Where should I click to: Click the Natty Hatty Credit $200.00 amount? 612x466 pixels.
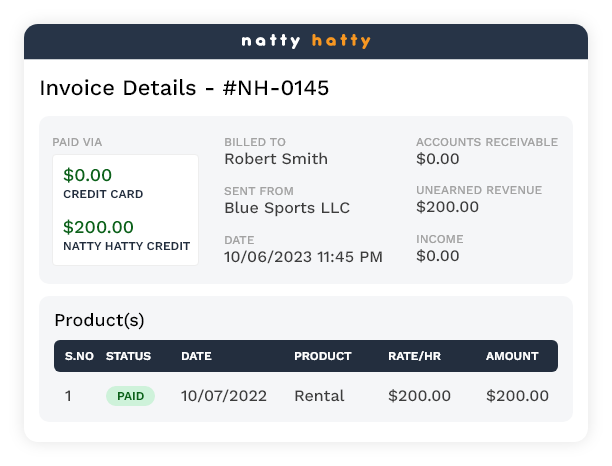click(98, 227)
